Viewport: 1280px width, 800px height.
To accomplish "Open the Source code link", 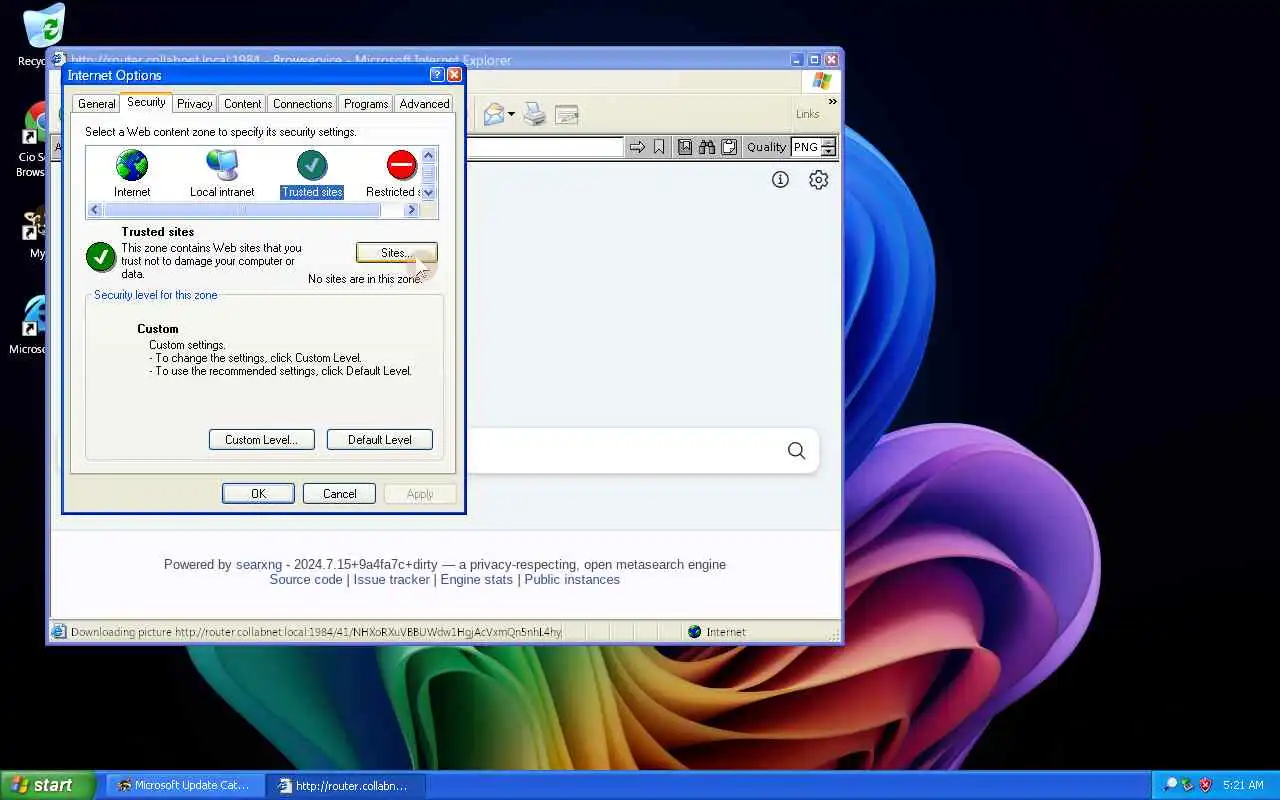I will pyautogui.click(x=306, y=580).
